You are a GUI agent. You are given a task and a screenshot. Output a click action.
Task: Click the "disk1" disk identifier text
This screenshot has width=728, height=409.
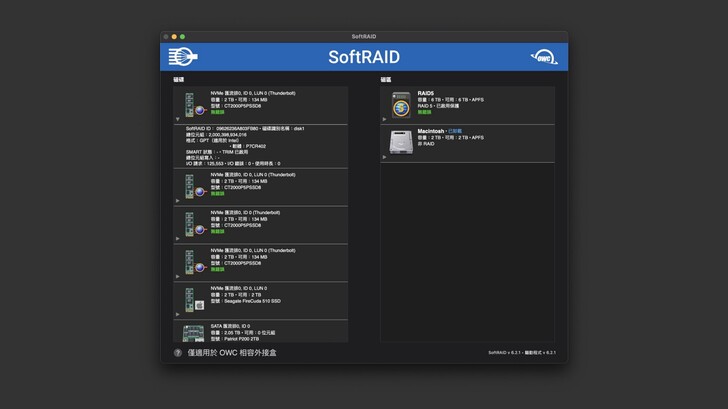point(299,129)
